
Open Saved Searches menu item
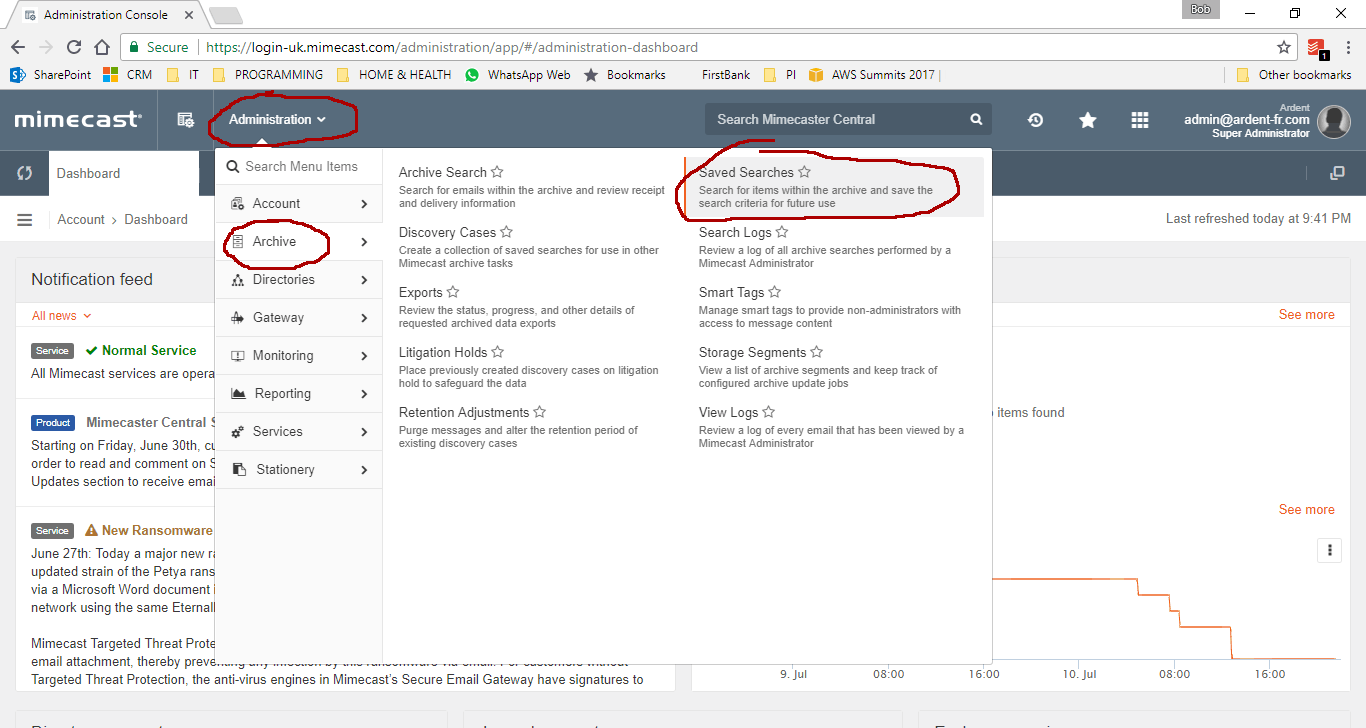[x=746, y=172]
